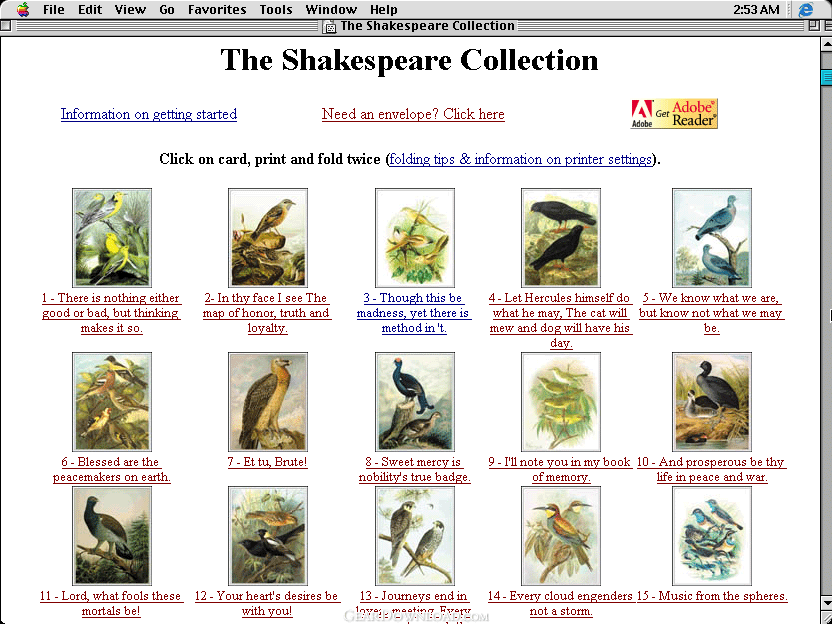This screenshot has width=832, height=624.
Task: Click card 14 bee-eaters thumbnail
Action: click(561, 536)
